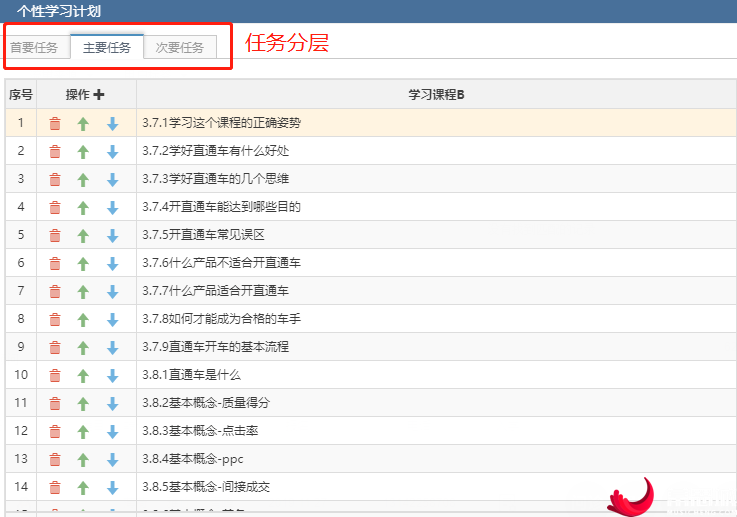Click the plus icon next to 操作
This screenshot has height=517, width=737.
coord(99,94)
